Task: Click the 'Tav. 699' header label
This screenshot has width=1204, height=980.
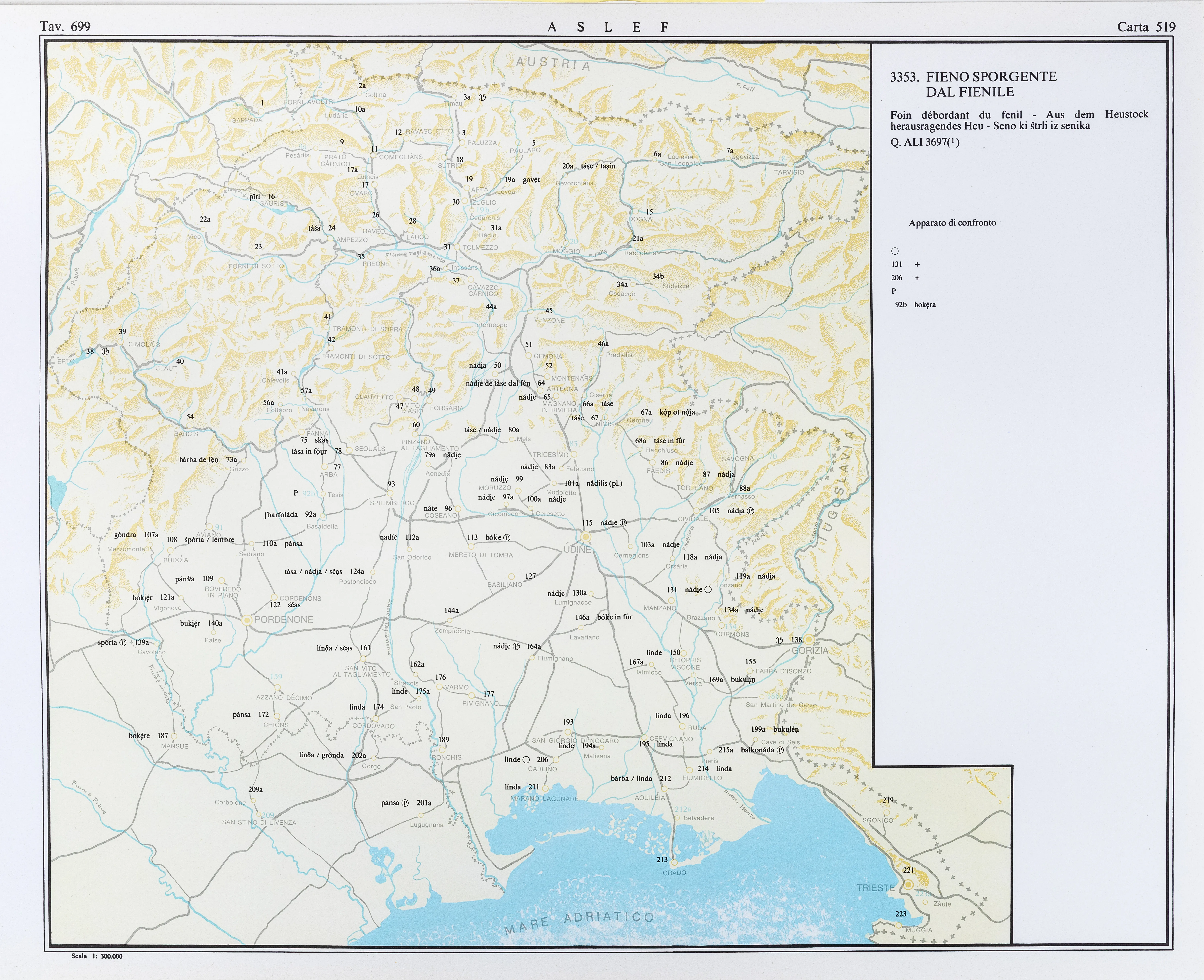Action: click(65, 26)
